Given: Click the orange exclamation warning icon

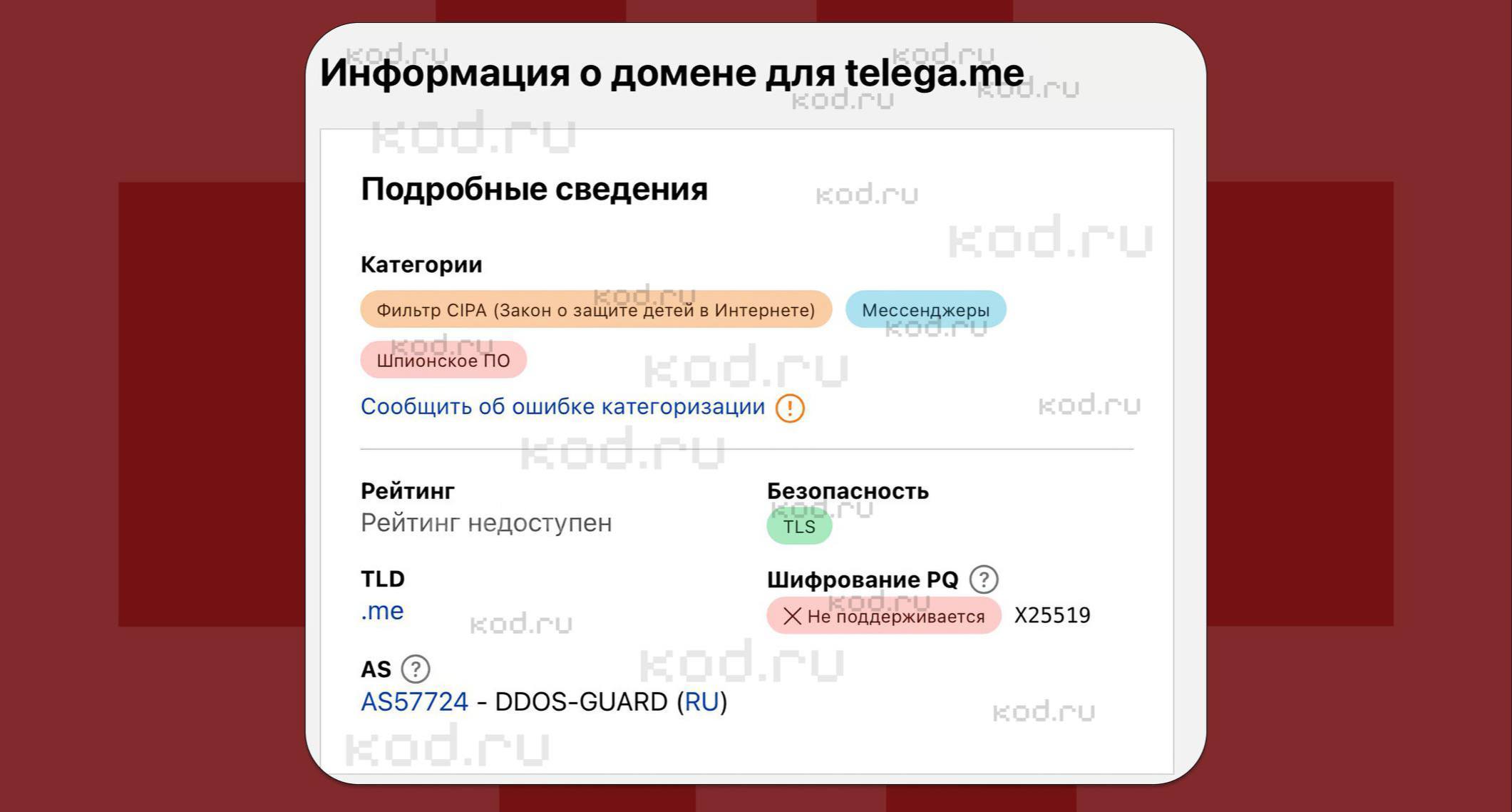Looking at the screenshot, I should coord(790,408).
